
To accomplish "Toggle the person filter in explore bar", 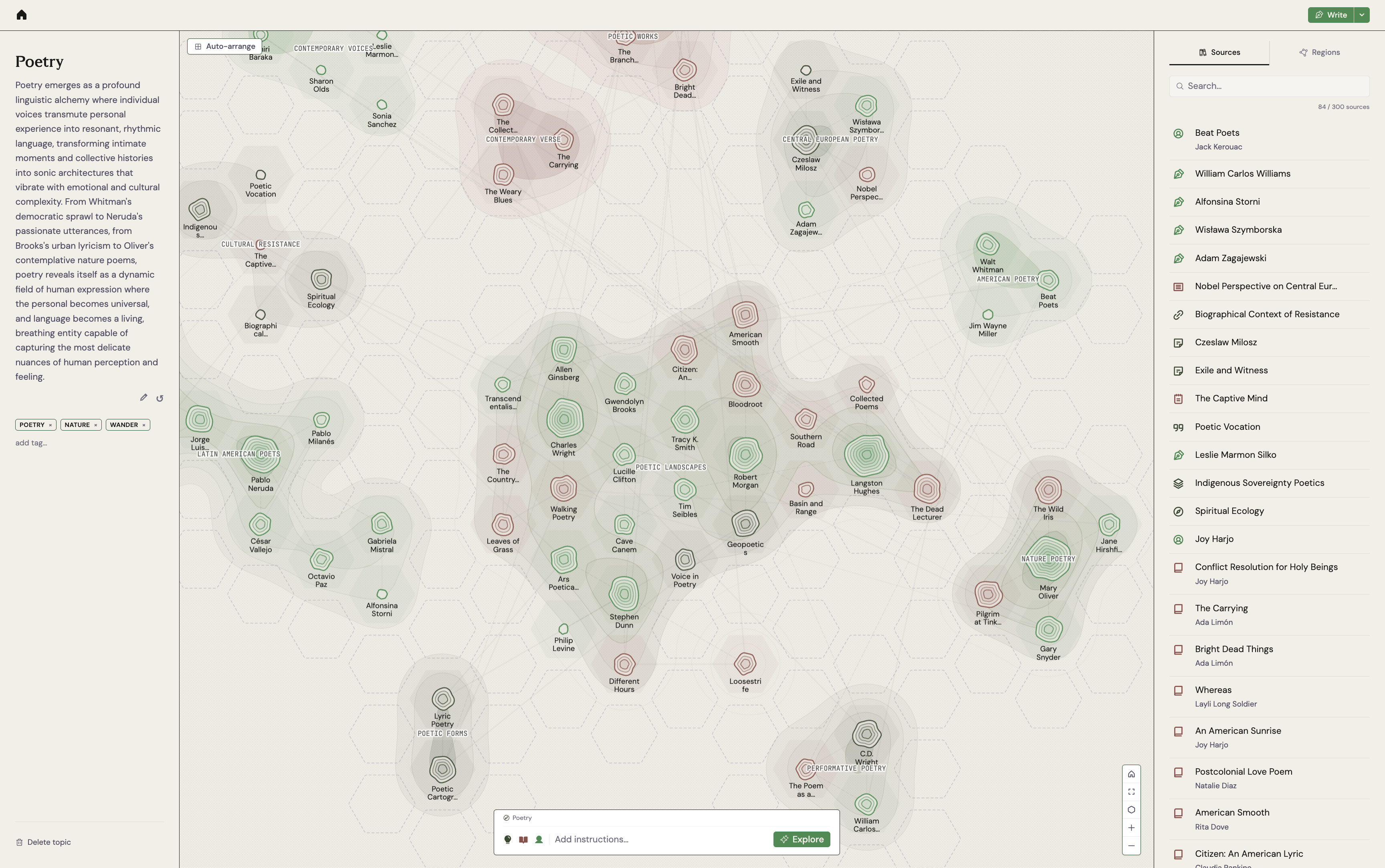I will (x=539, y=839).
